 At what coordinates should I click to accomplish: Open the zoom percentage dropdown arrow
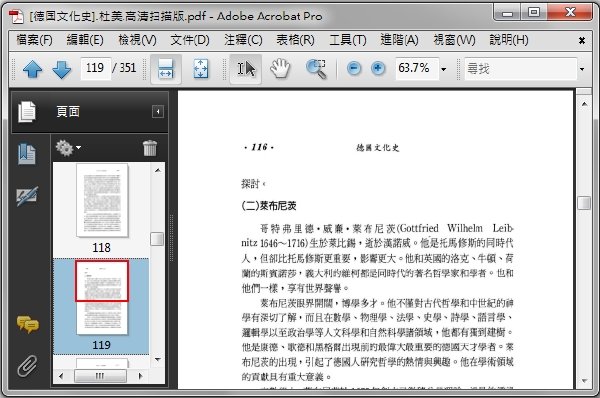(444, 69)
